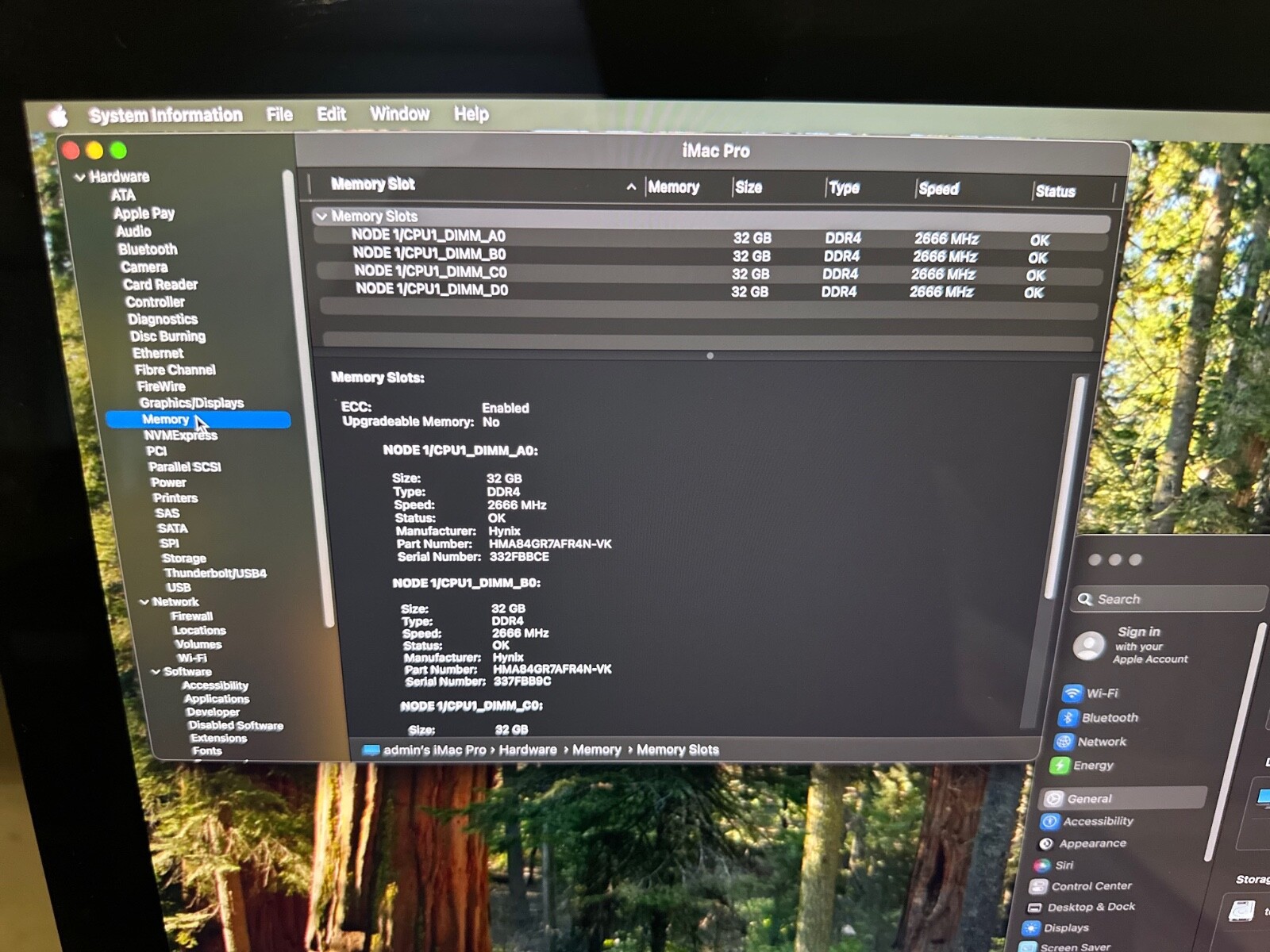Select Graphics/Displays in the sidebar
This screenshot has height=952, width=1270.
click(x=191, y=403)
